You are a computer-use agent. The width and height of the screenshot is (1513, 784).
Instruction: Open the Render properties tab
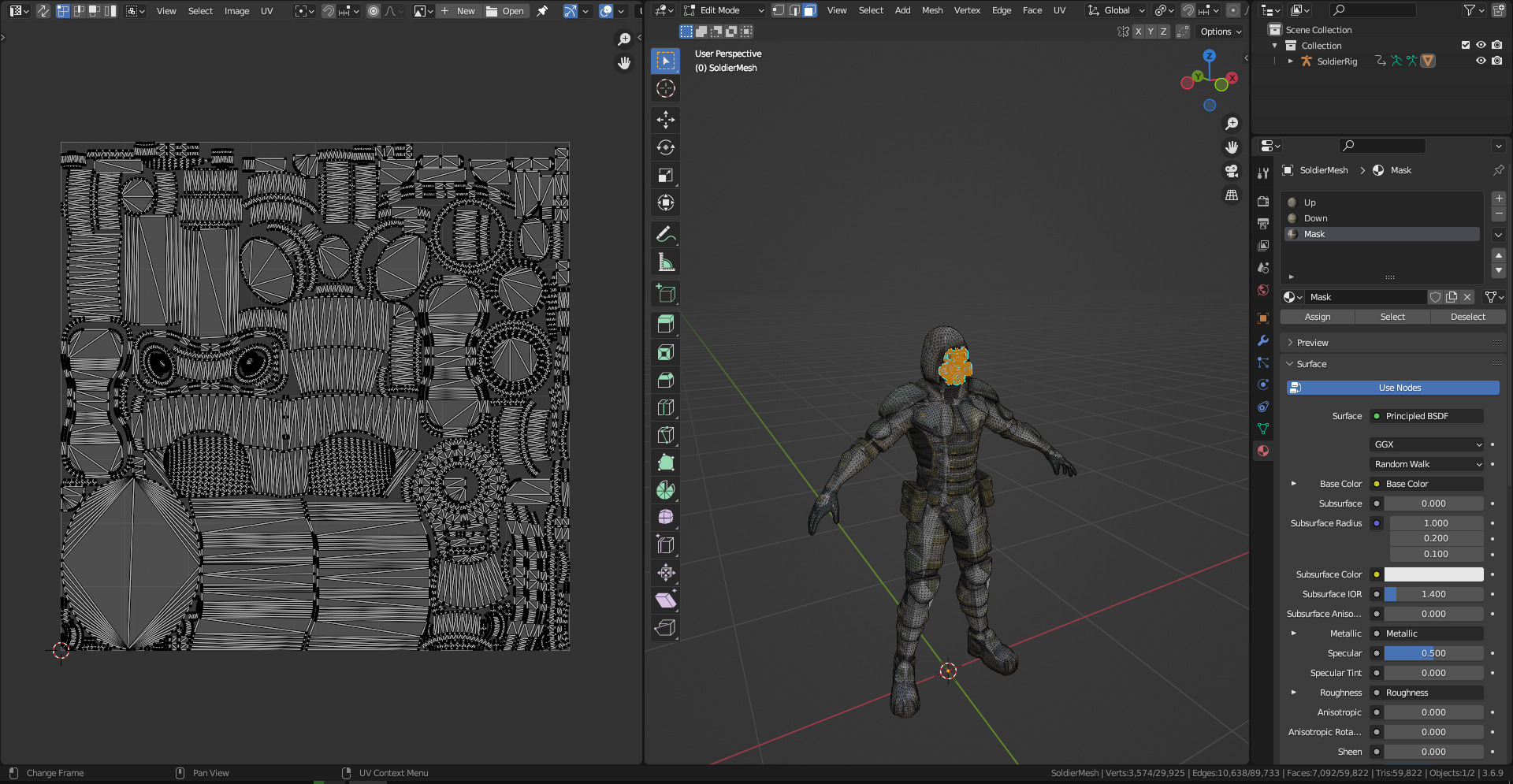pos(1263,202)
